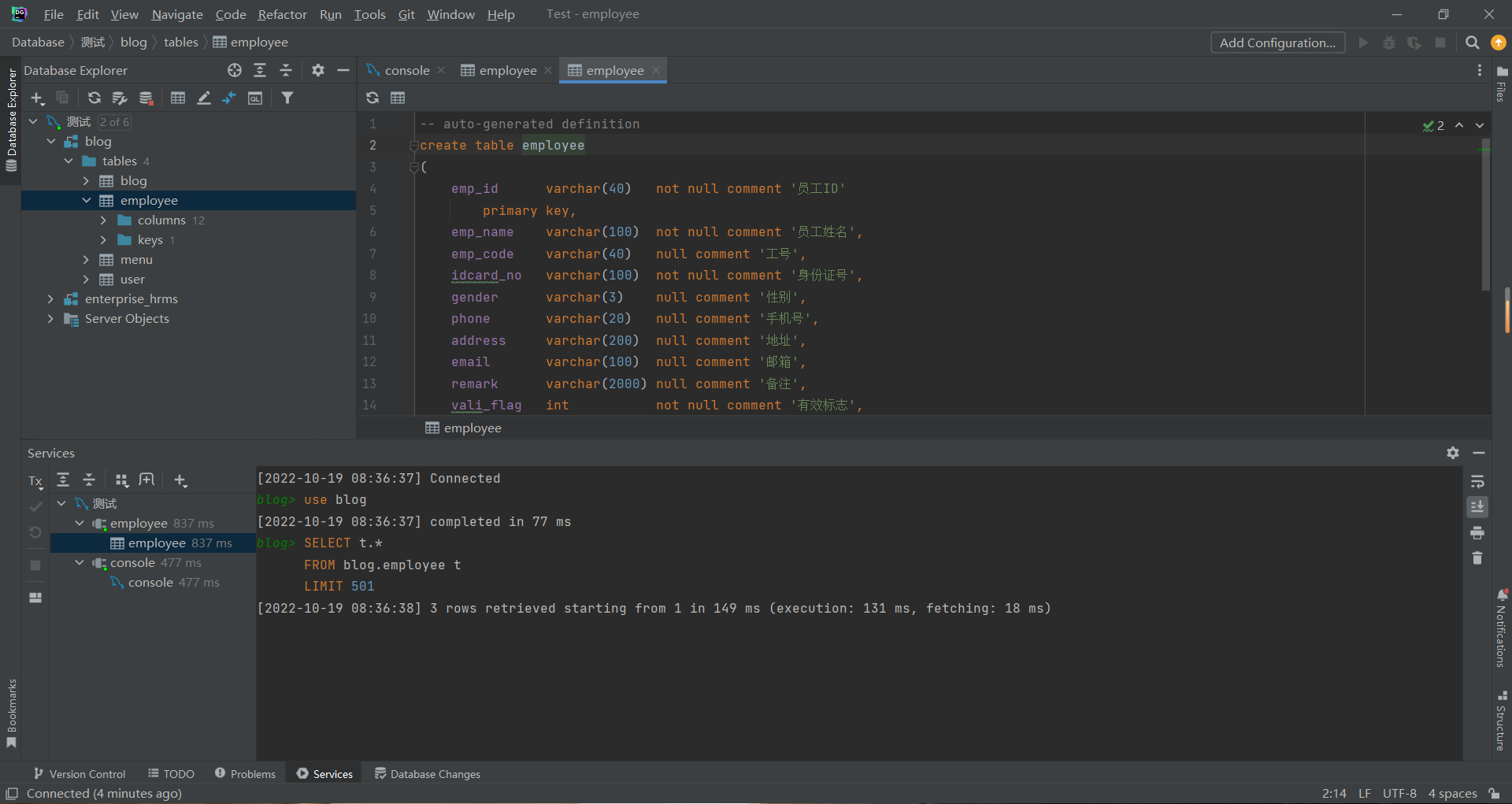Screen dimensions: 1512x804
Task: Open Database Explorer settings gear
Action: [318, 70]
